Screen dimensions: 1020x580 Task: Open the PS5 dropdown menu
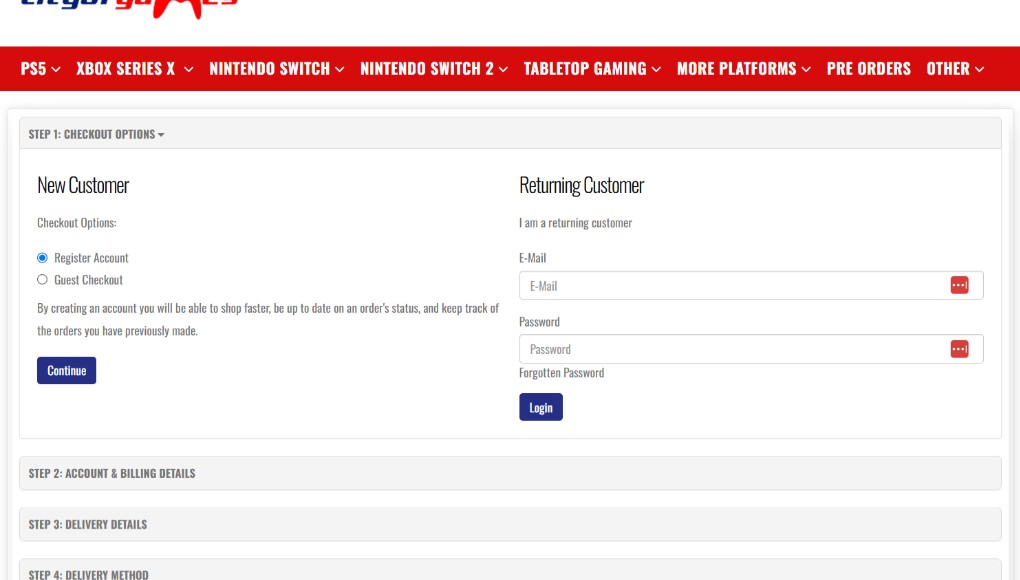pyautogui.click(x=40, y=68)
